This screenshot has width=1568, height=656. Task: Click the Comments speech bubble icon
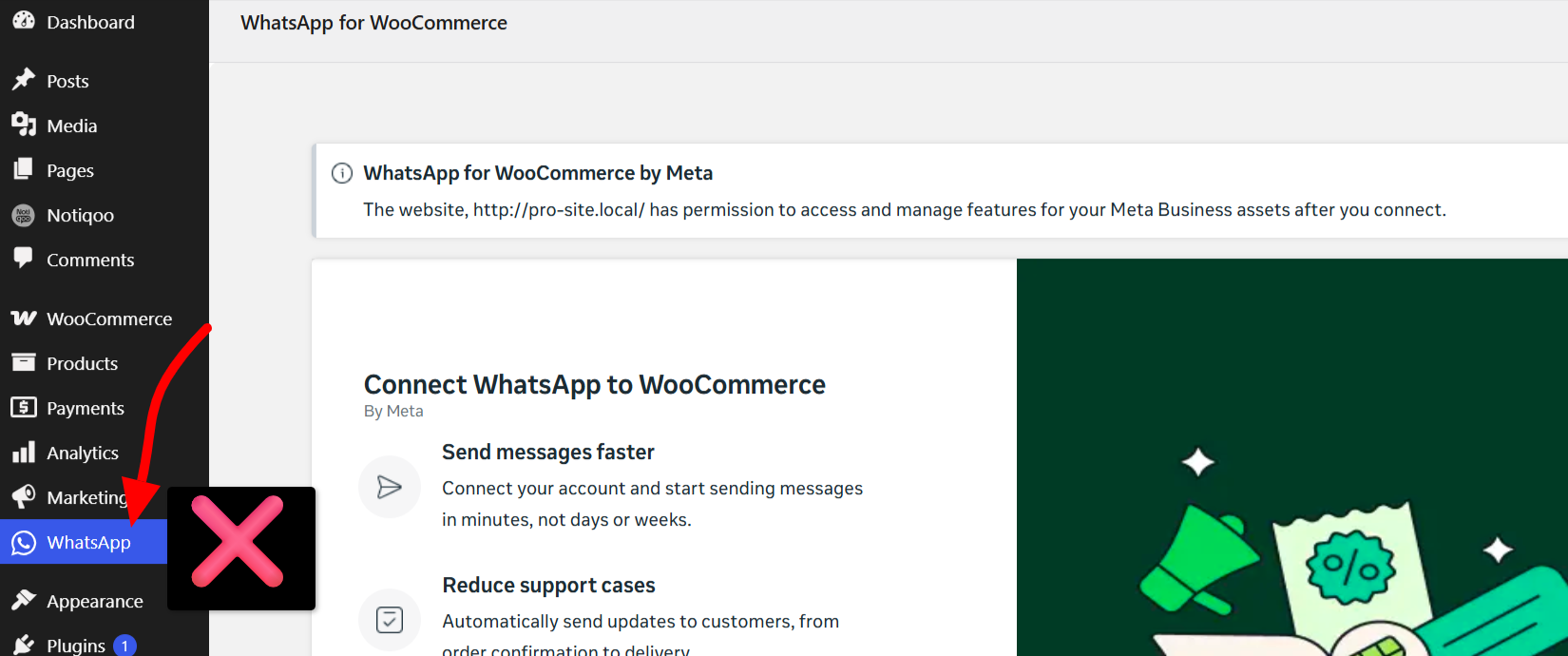point(24,259)
